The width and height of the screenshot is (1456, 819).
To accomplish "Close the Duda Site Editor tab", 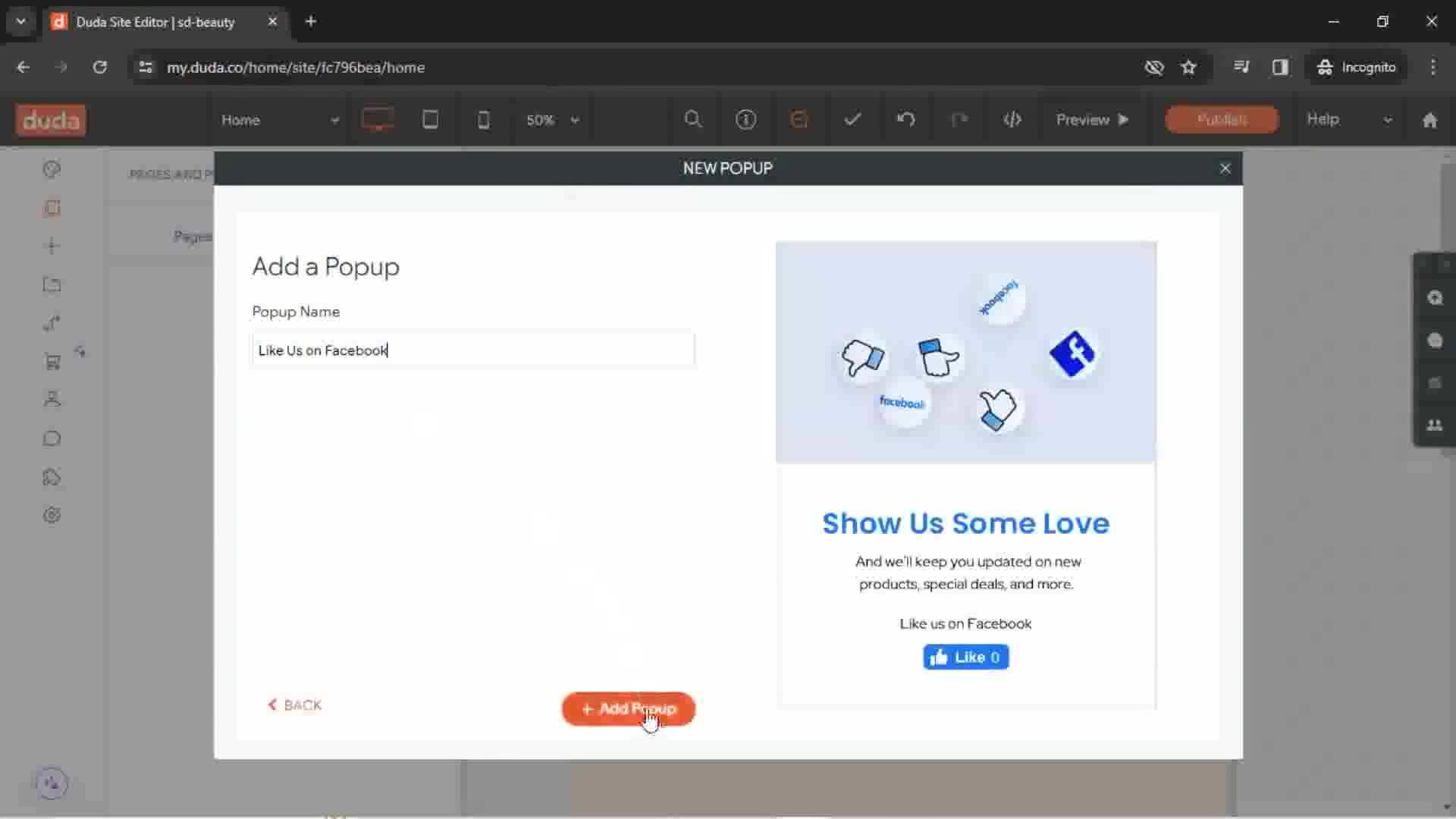I will [x=272, y=22].
